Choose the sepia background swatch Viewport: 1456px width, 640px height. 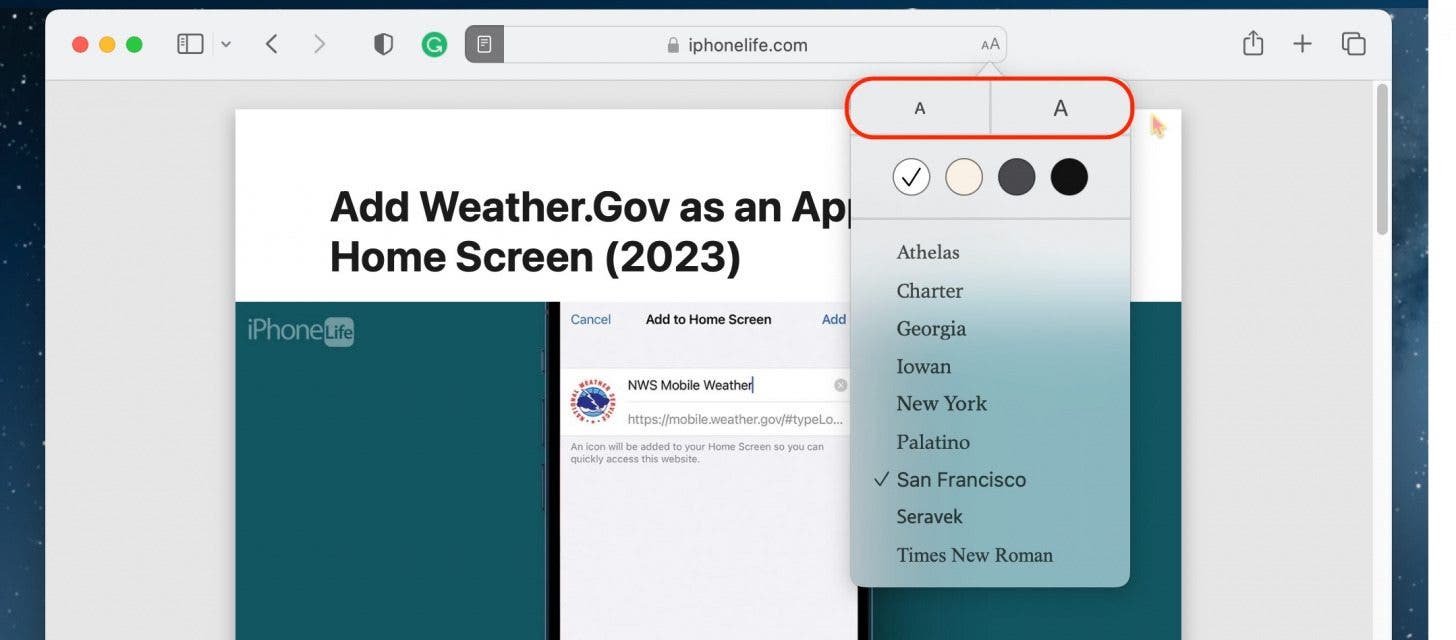pos(964,178)
